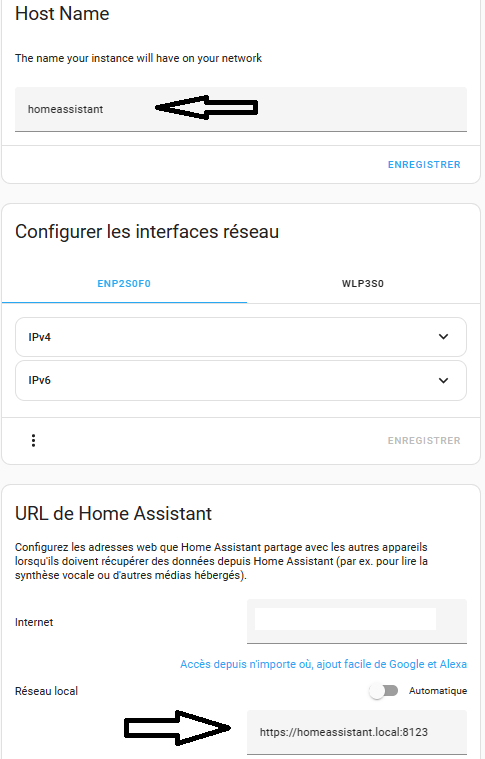
Task: Click ENREGISTRER under Host Name
Action: (424, 165)
